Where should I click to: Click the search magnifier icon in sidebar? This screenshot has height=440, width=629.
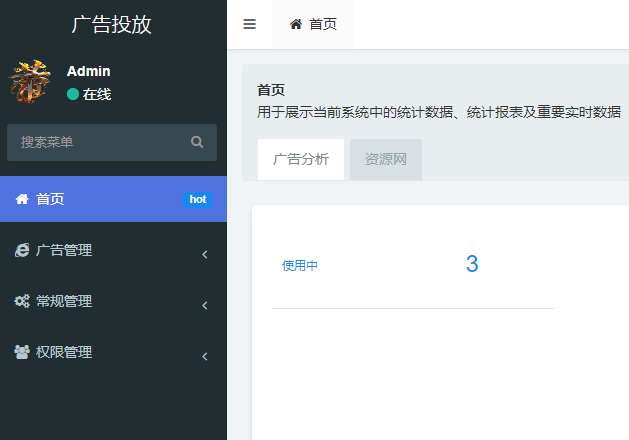197,142
